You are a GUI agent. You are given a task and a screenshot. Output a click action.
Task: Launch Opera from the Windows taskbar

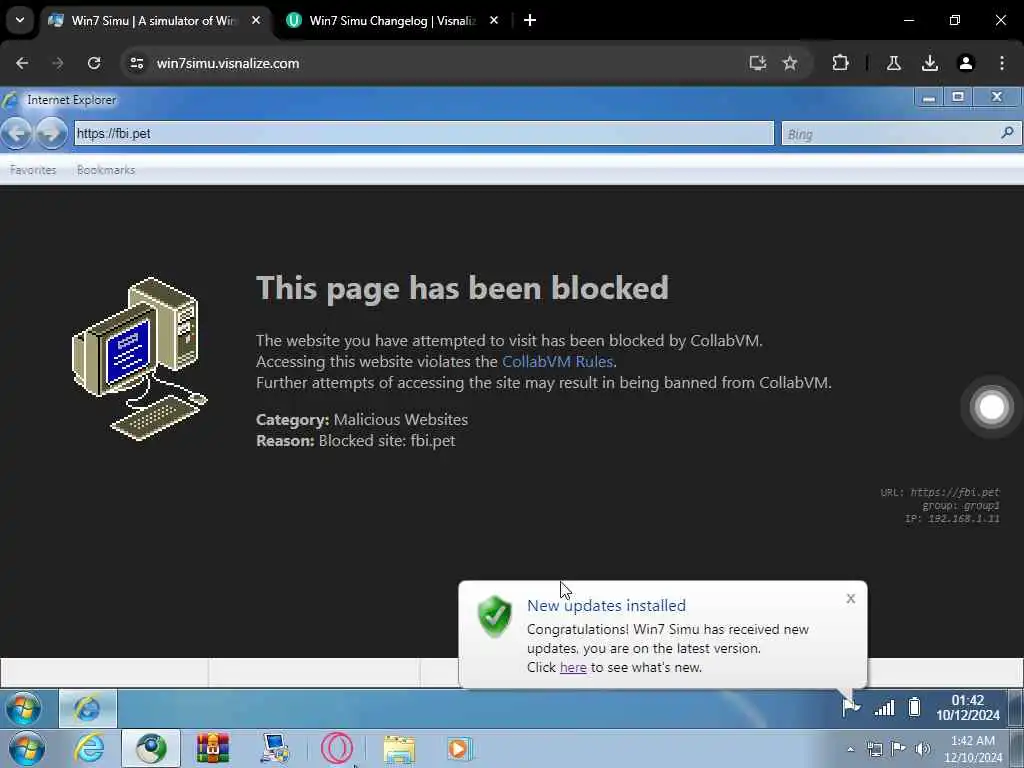pos(337,749)
